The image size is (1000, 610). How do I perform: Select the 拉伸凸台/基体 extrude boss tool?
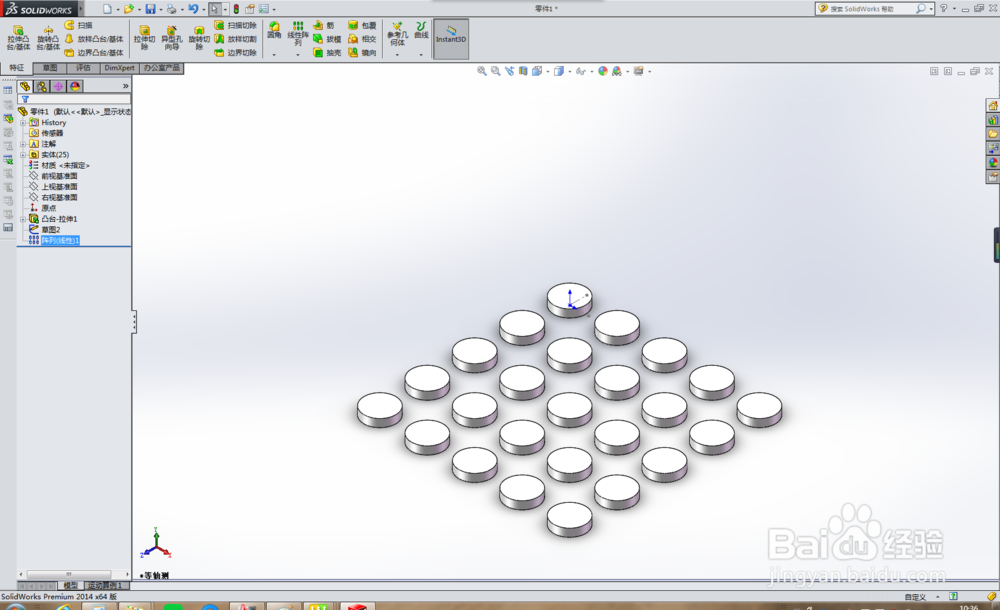tap(18, 38)
